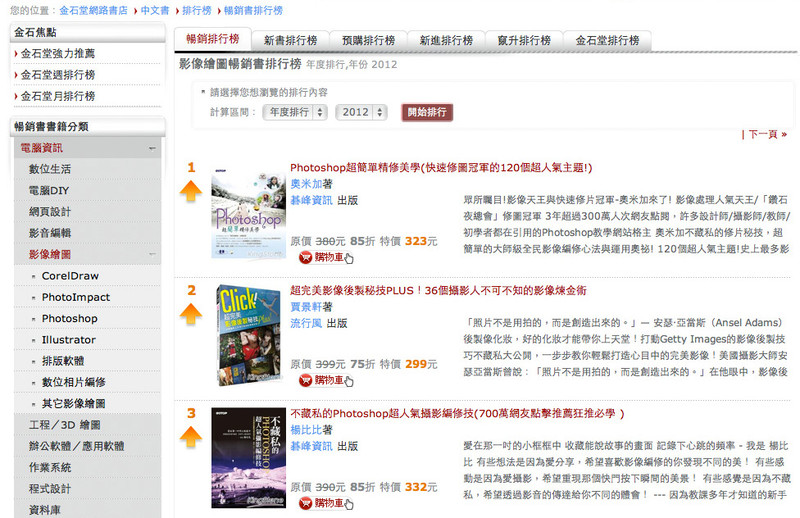800x518 pixels.
Task: Open title Photoshop超簡單精修美學 link
Action: (441, 168)
